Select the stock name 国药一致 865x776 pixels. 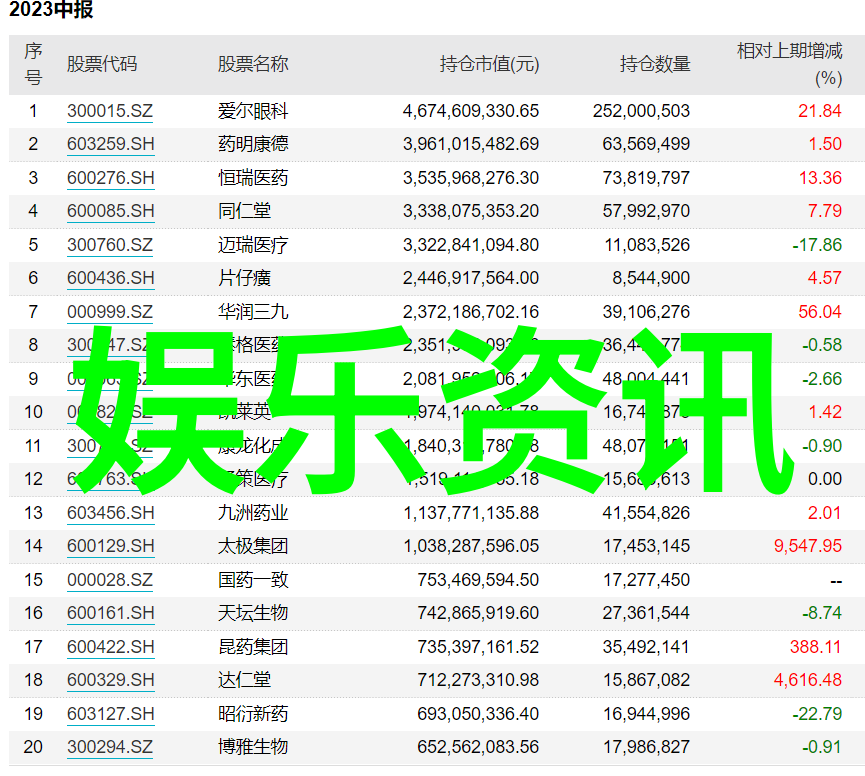coord(253,580)
